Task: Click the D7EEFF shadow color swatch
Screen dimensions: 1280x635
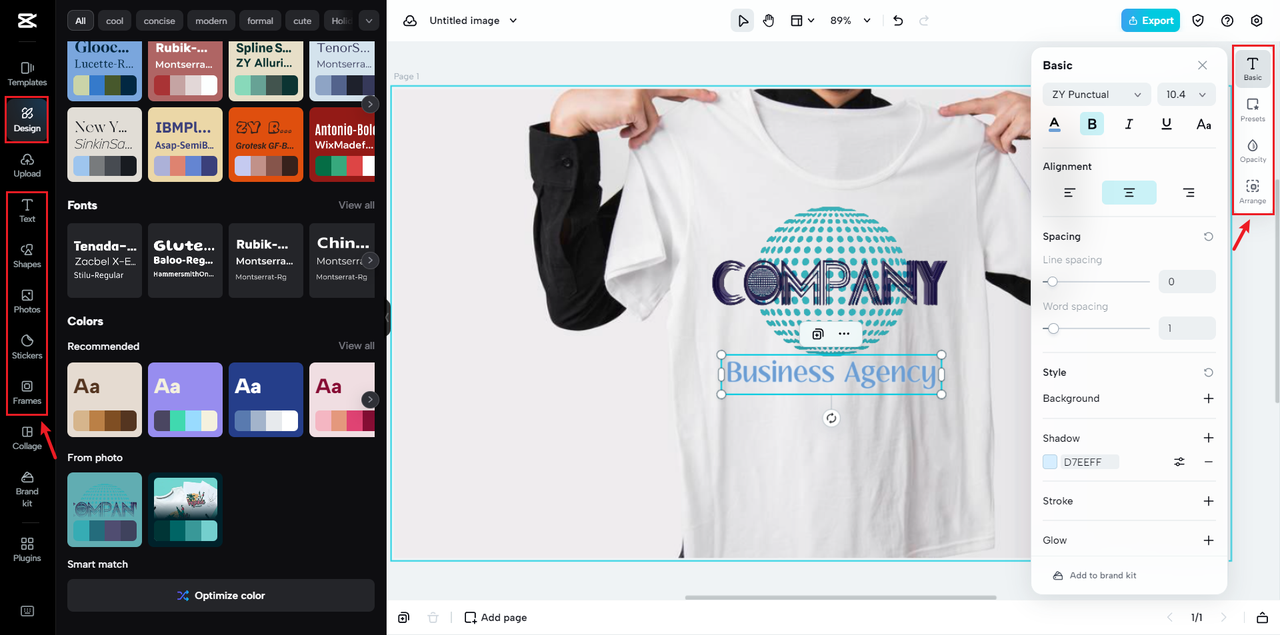Action: (x=1050, y=462)
